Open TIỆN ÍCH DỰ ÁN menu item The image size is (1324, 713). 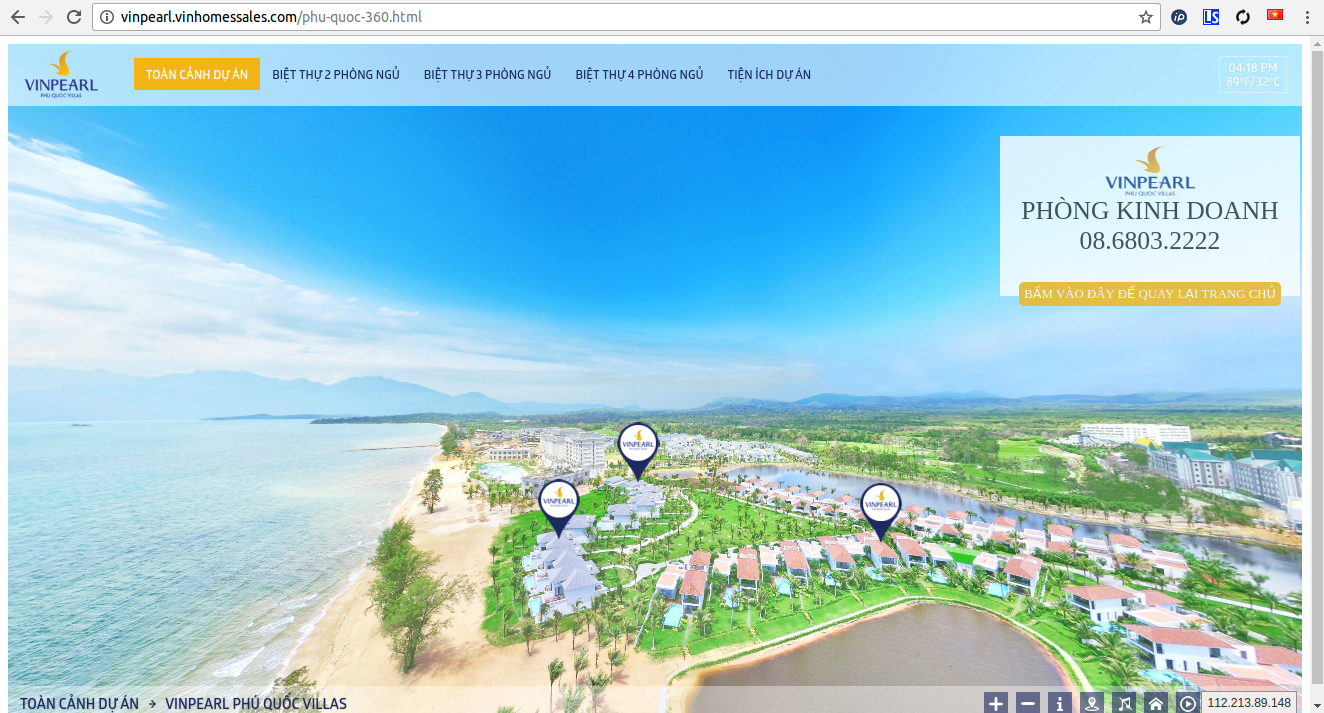point(769,74)
